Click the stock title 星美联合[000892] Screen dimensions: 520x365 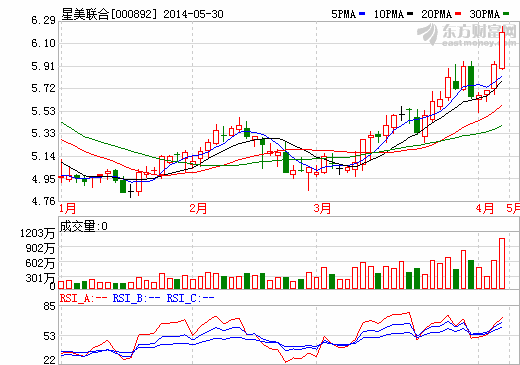pos(109,14)
